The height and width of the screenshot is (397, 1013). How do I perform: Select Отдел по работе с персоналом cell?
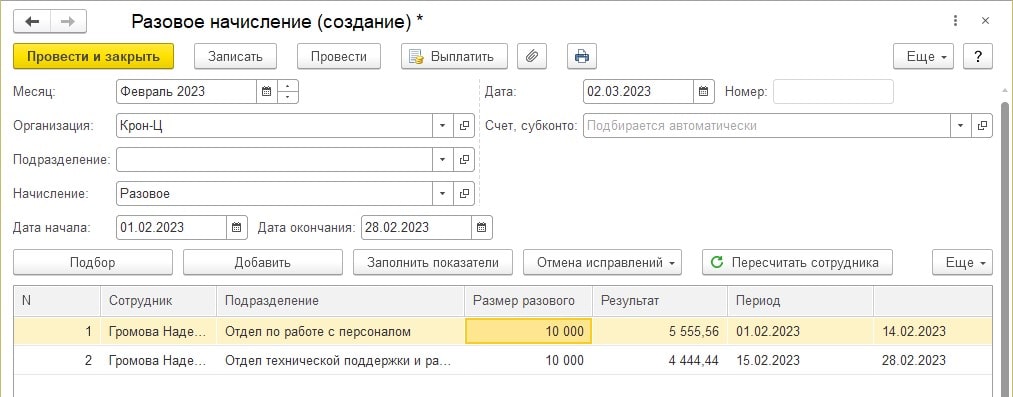click(x=340, y=332)
